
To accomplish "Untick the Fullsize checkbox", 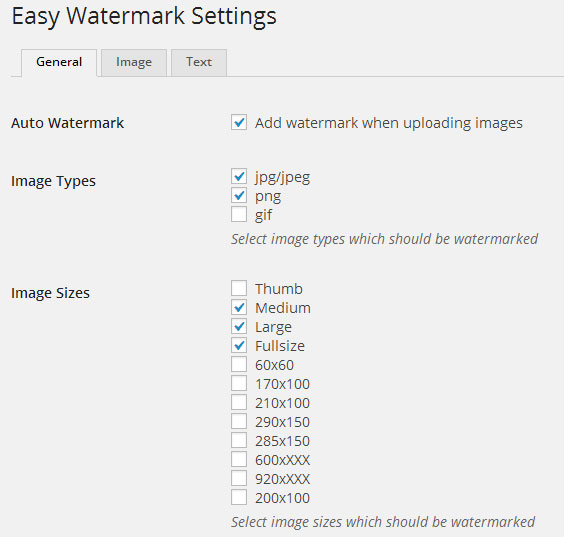I will (239, 346).
